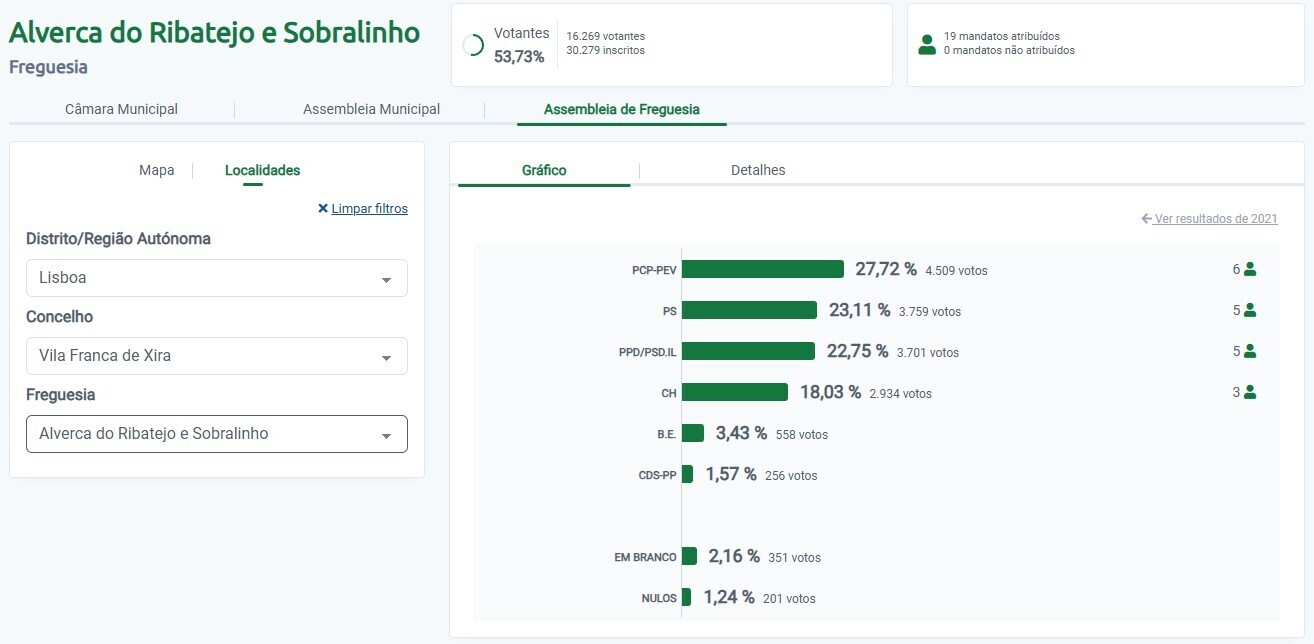Click the Assembleia de Freguesia active tab

(621, 108)
